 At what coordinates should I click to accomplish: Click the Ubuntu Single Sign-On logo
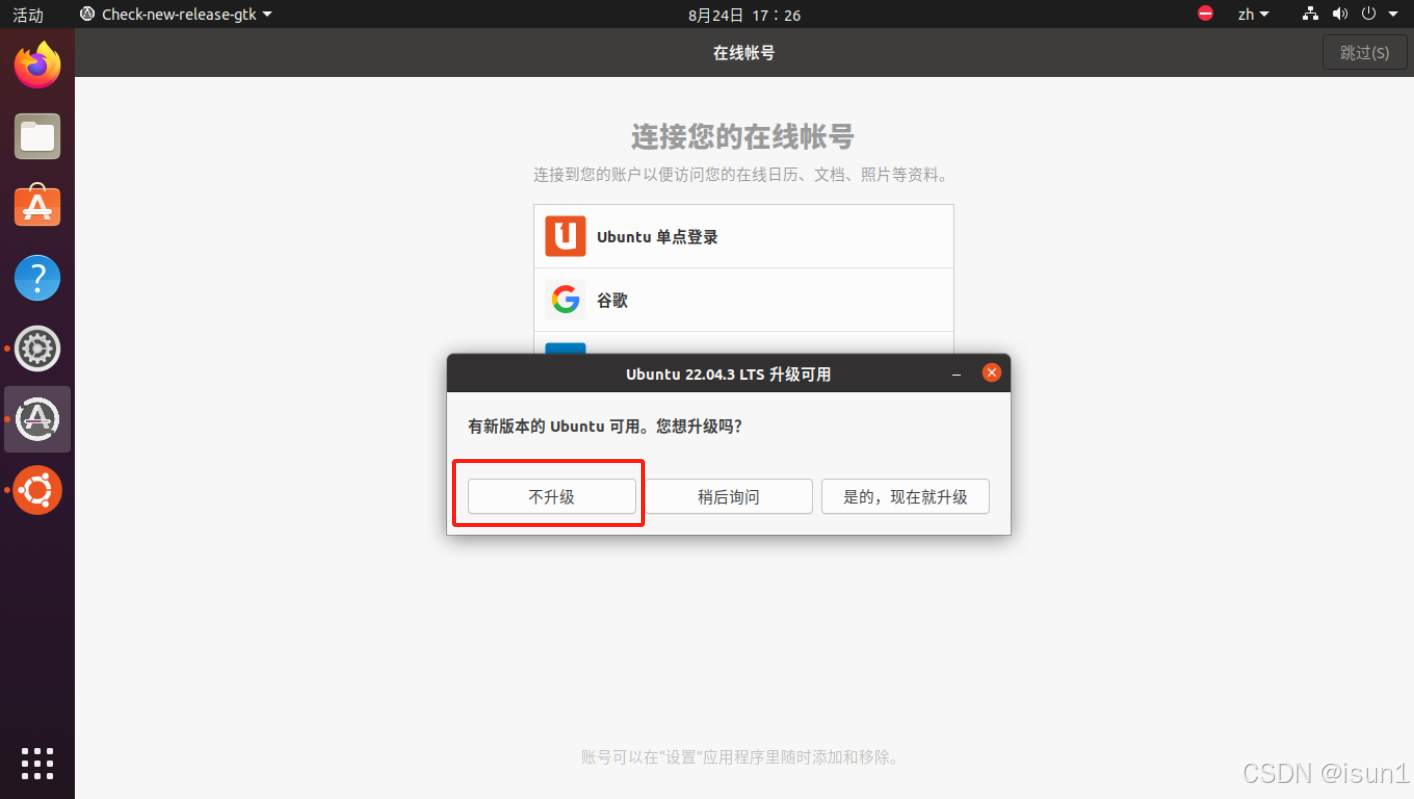565,237
